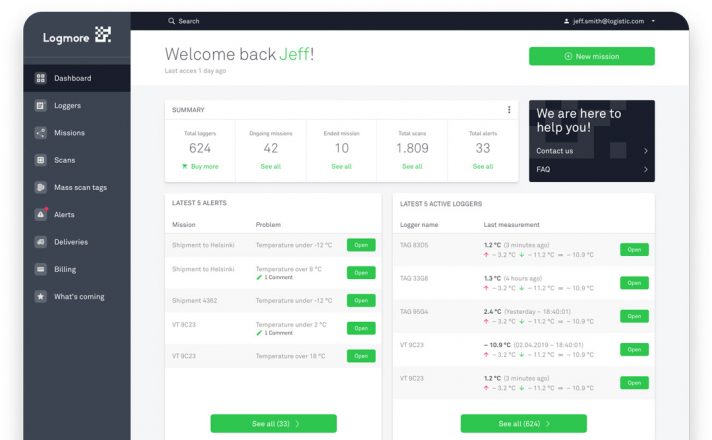Open alert Temperature over 8 °C
This screenshot has height=440, width=712.
tap(361, 272)
